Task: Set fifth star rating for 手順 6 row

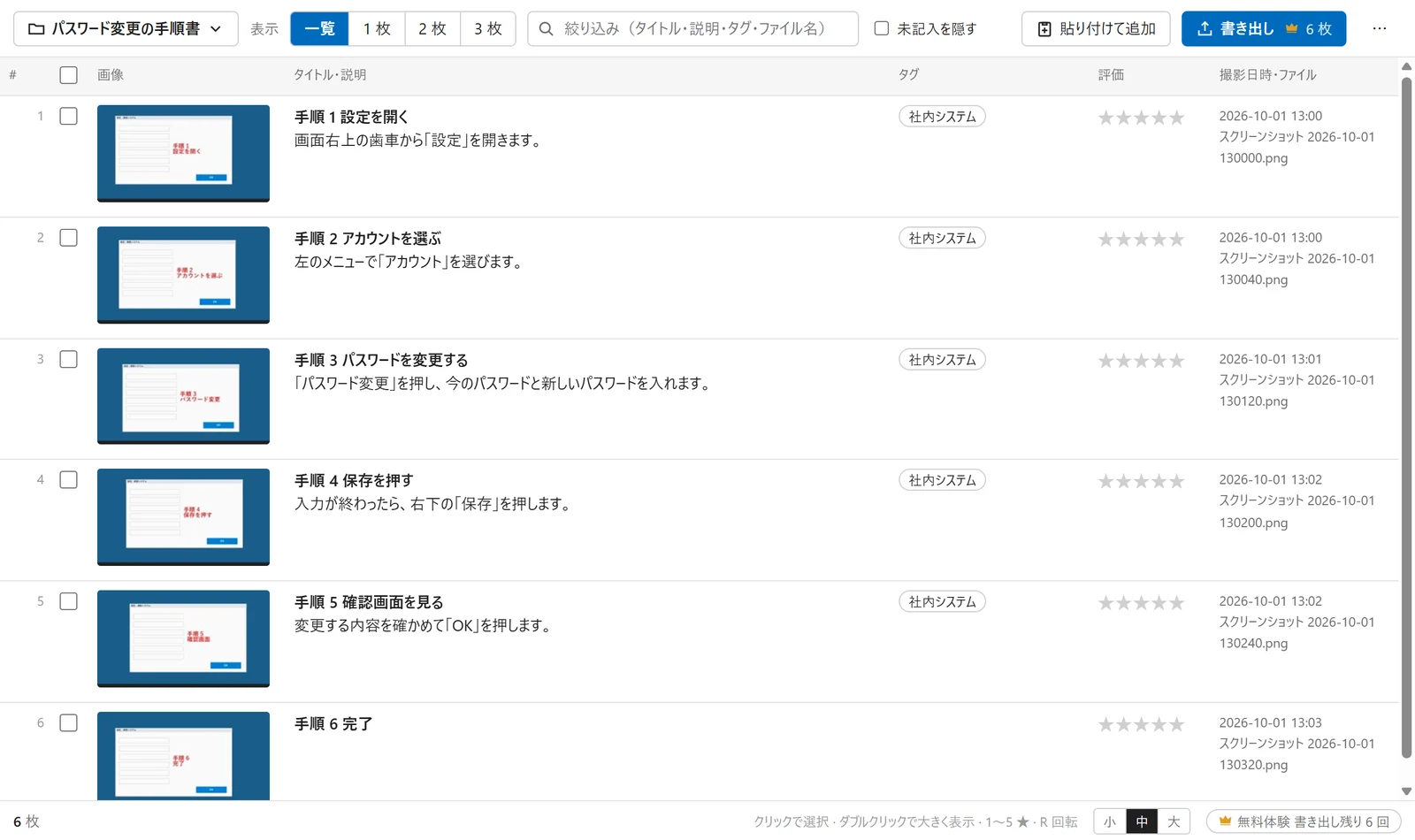Action: pos(1176,725)
